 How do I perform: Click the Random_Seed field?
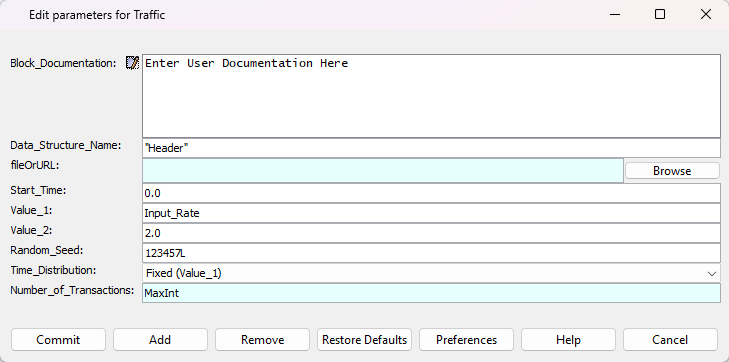pos(431,253)
